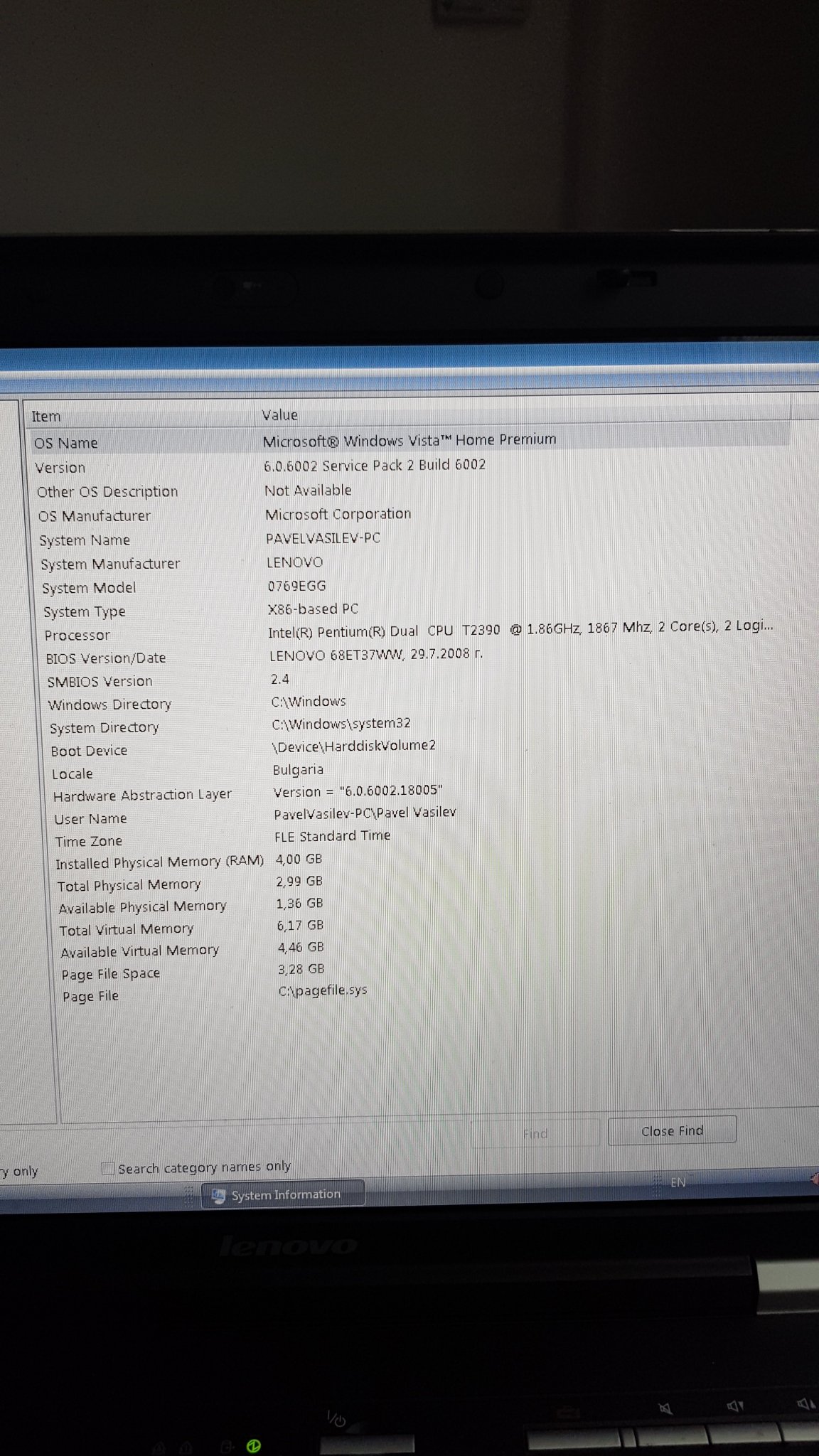Screen dimensions: 819x1456
Task: Open System Information taskbar button
Action: point(284,1194)
